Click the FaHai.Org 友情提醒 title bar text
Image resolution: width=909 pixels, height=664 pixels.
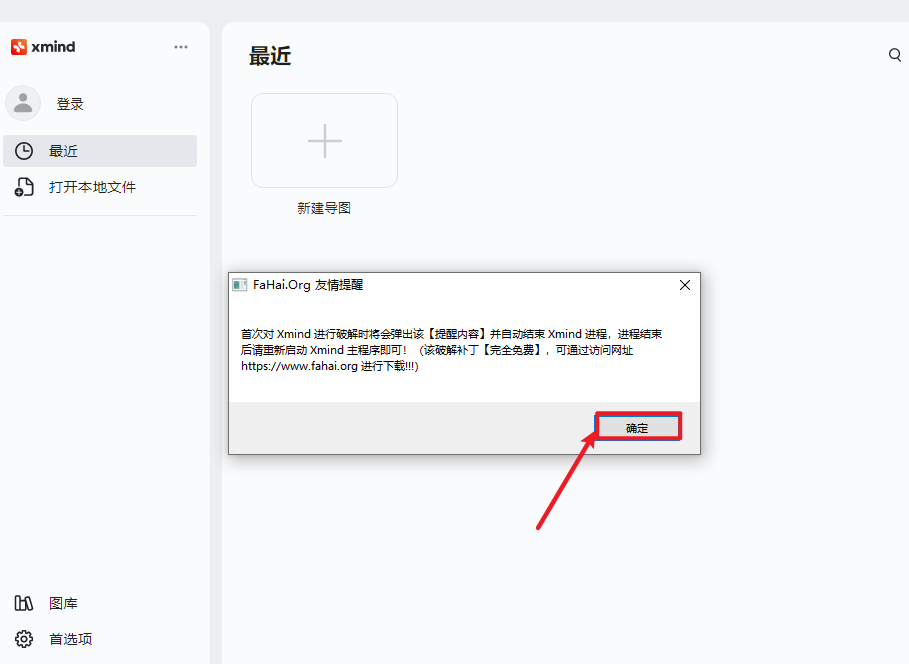(x=308, y=285)
